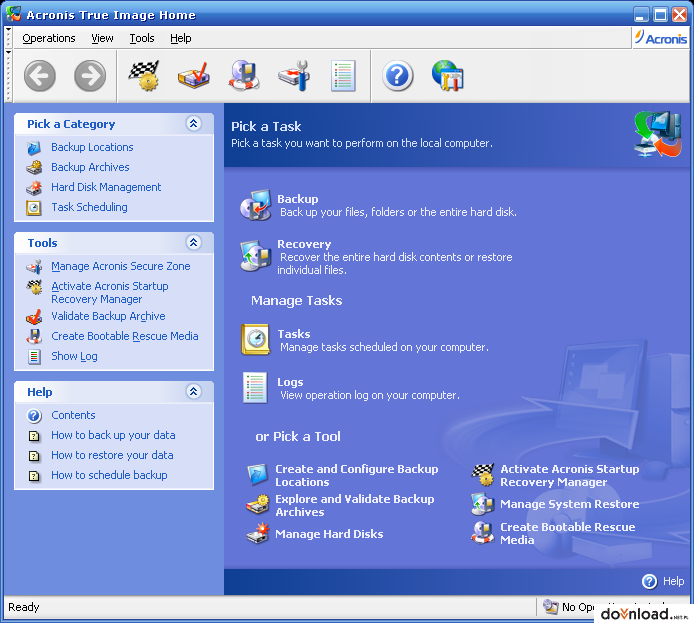This screenshot has width=694, height=623.
Task: Click Manage Hard Disks tool link
Action: 329,534
